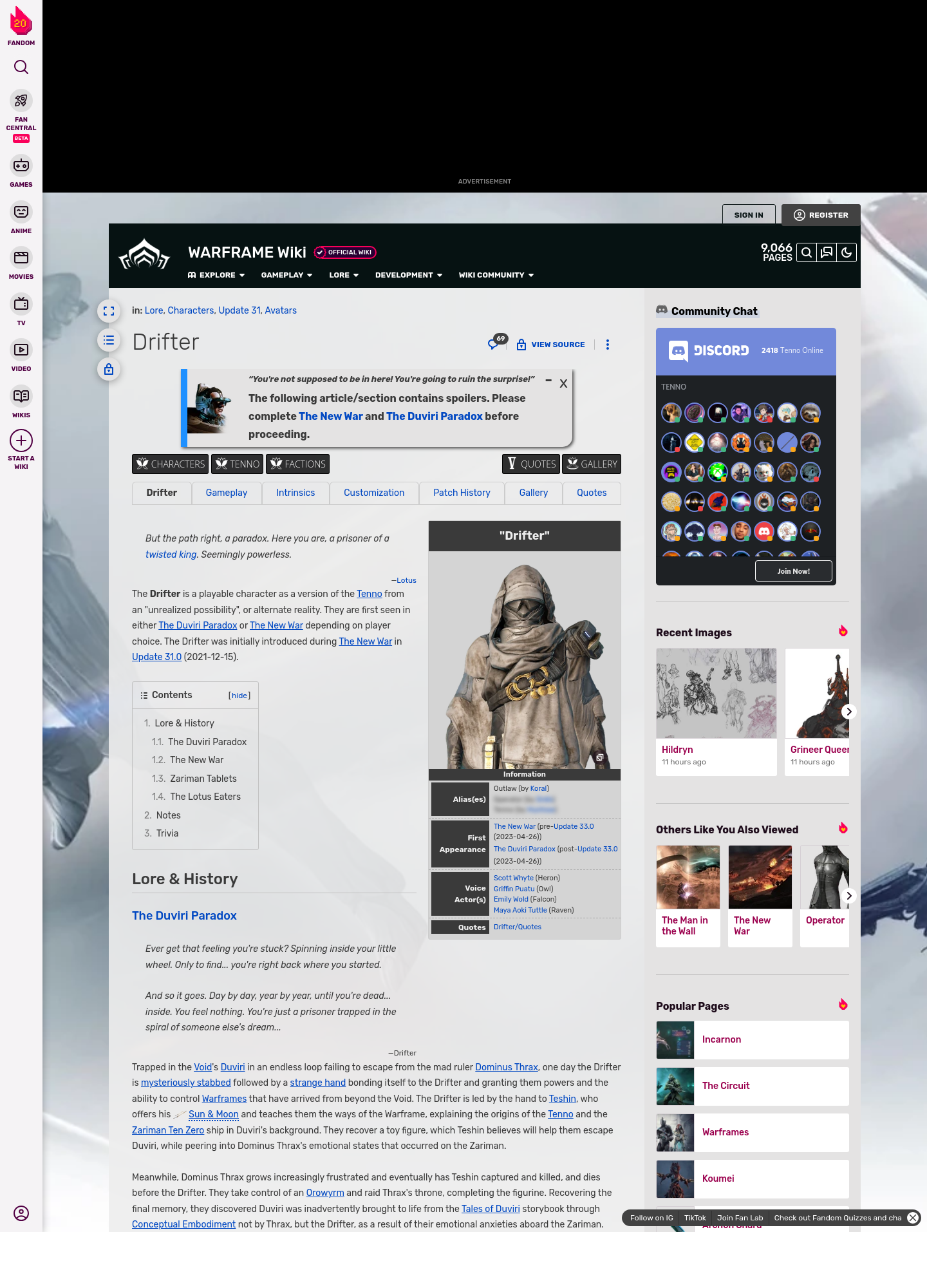Switch to the Intrinsics tab
The width and height of the screenshot is (927, 1288).
click(295, 493)
